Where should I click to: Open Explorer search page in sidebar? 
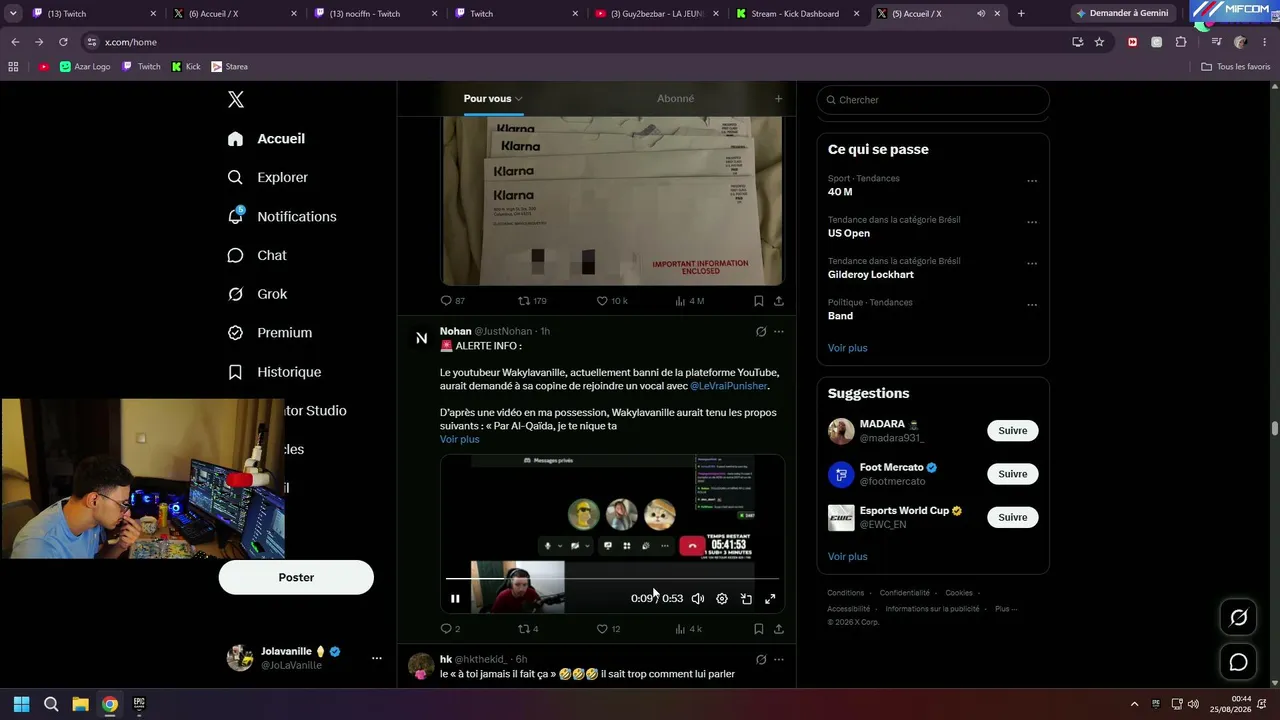point(268,177)
